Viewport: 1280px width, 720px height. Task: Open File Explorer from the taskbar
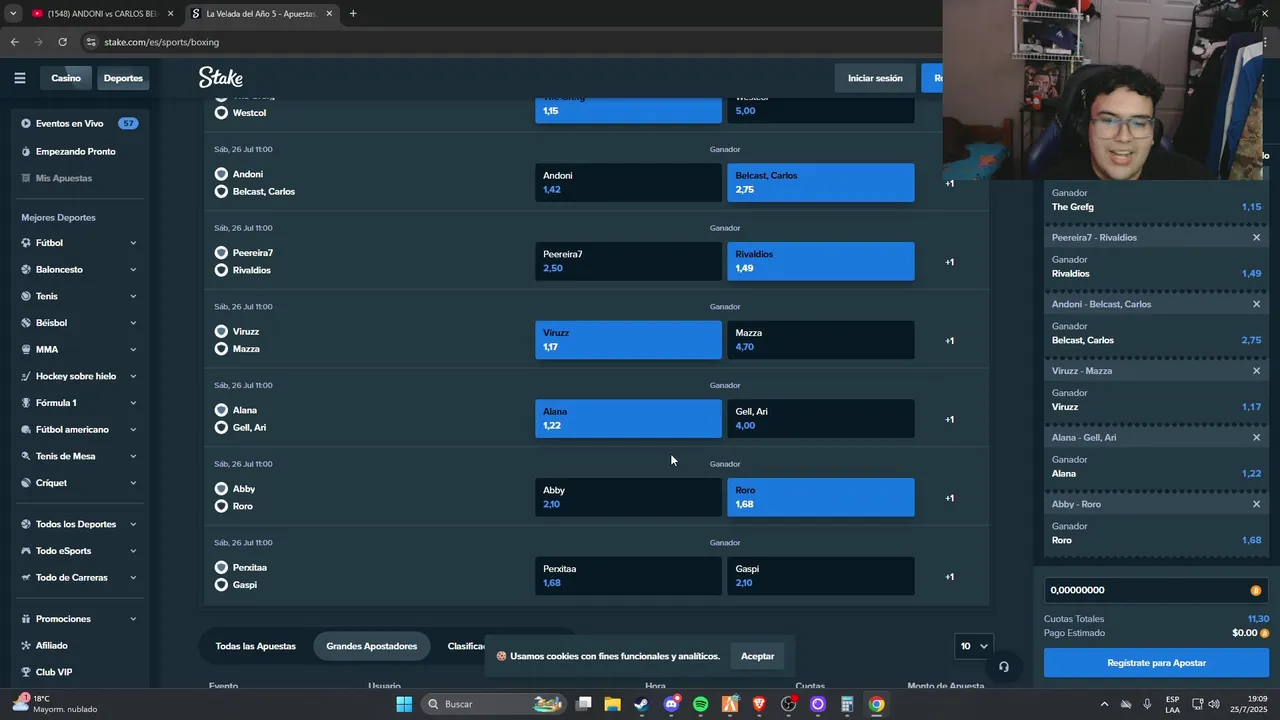[x=612, y=704]
